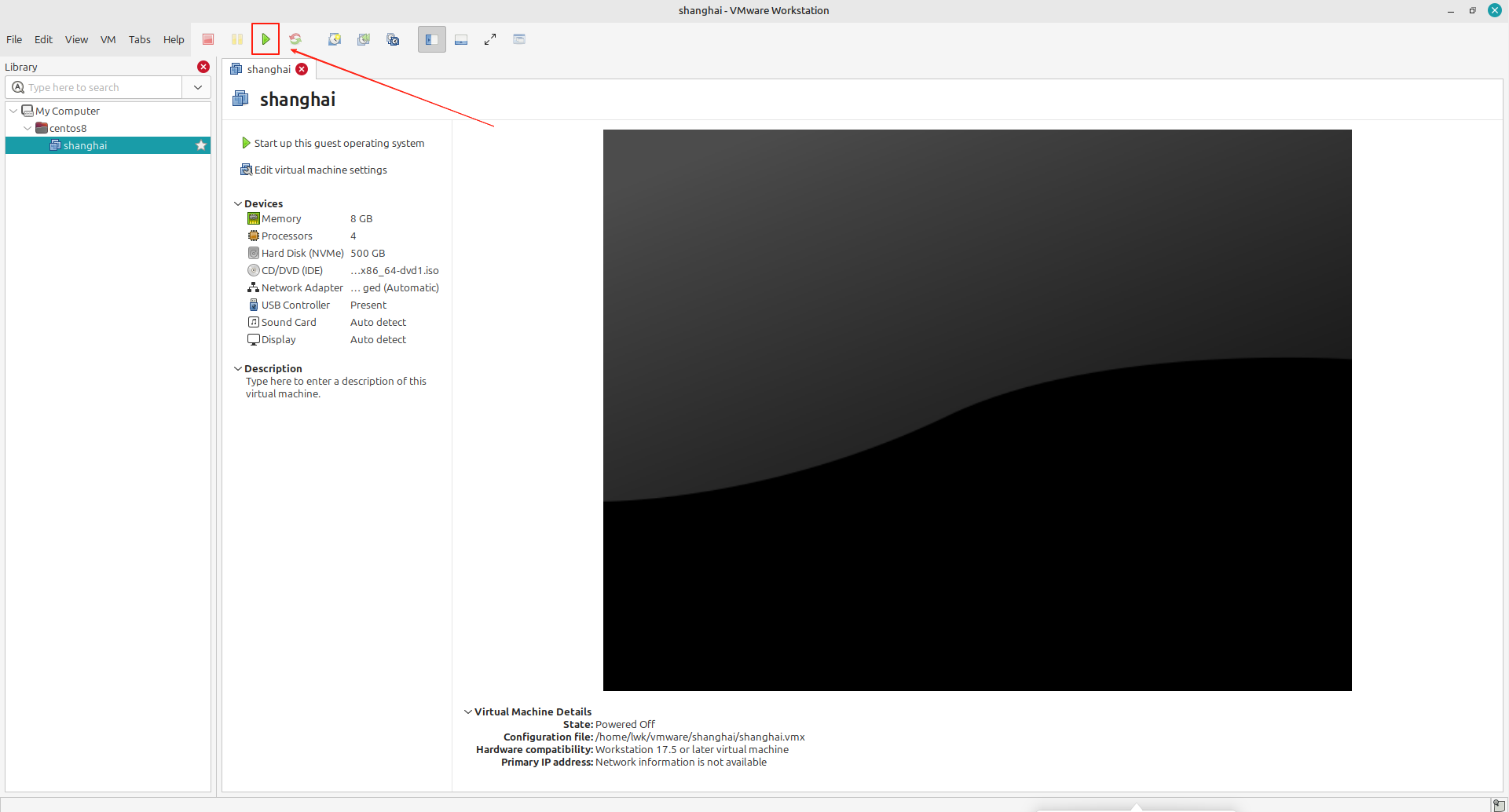Click the search magnifier icon in Library
1509x812 pixels.
pos(18,87)
